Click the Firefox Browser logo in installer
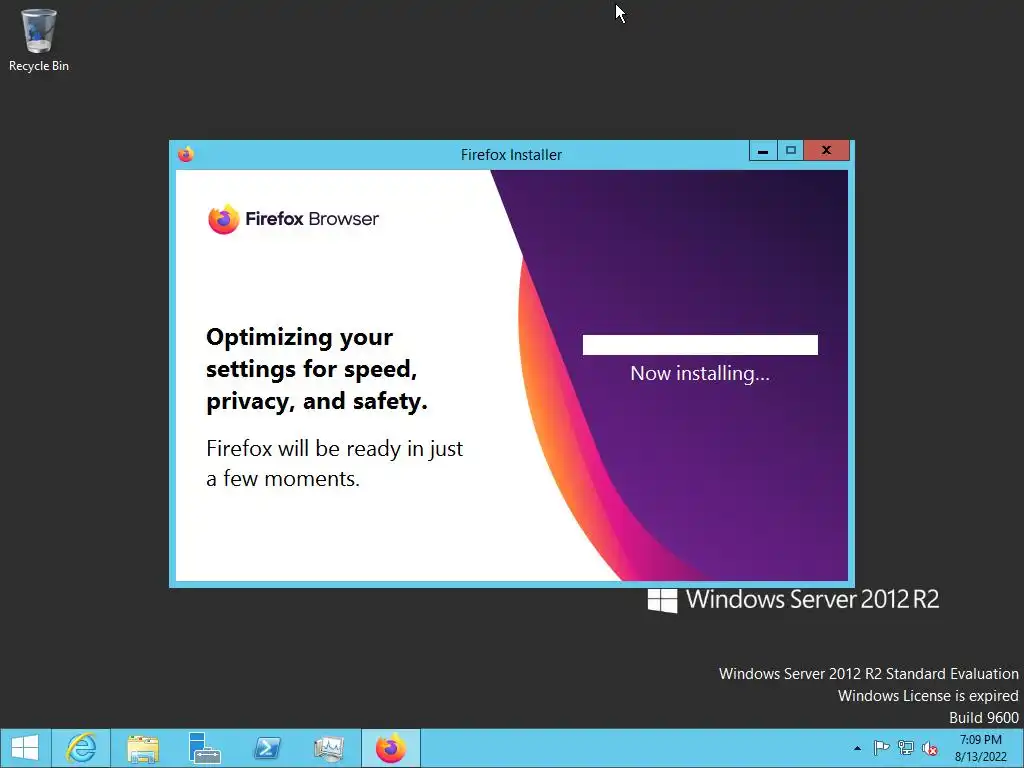The width and height of the screenshot is (1024, 768). point(293,219)
